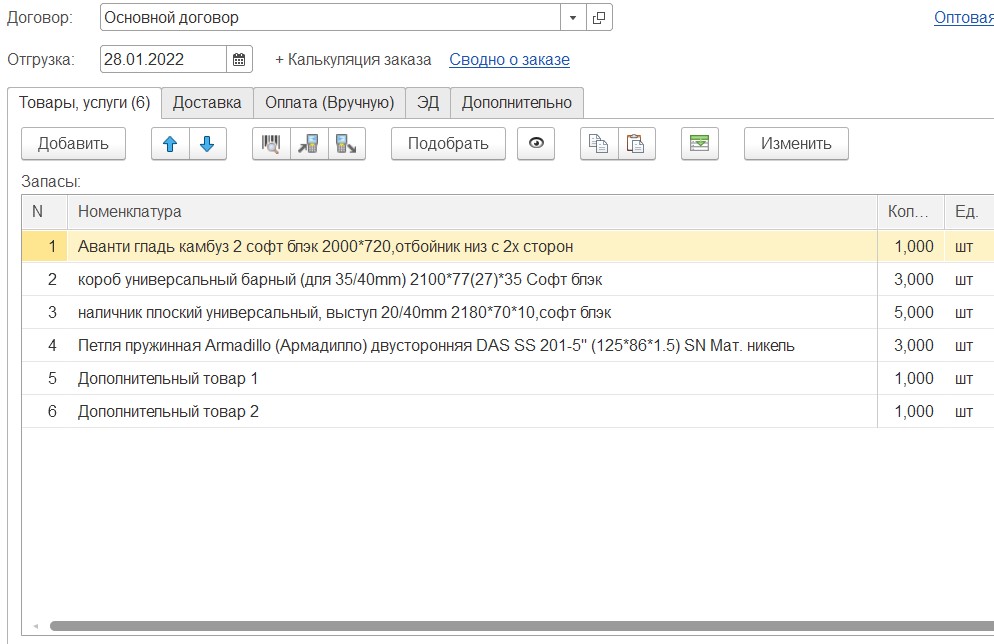994x644 pixels.
Task: Click the Отгрузка date input field
Action: (x=163, y=59)
